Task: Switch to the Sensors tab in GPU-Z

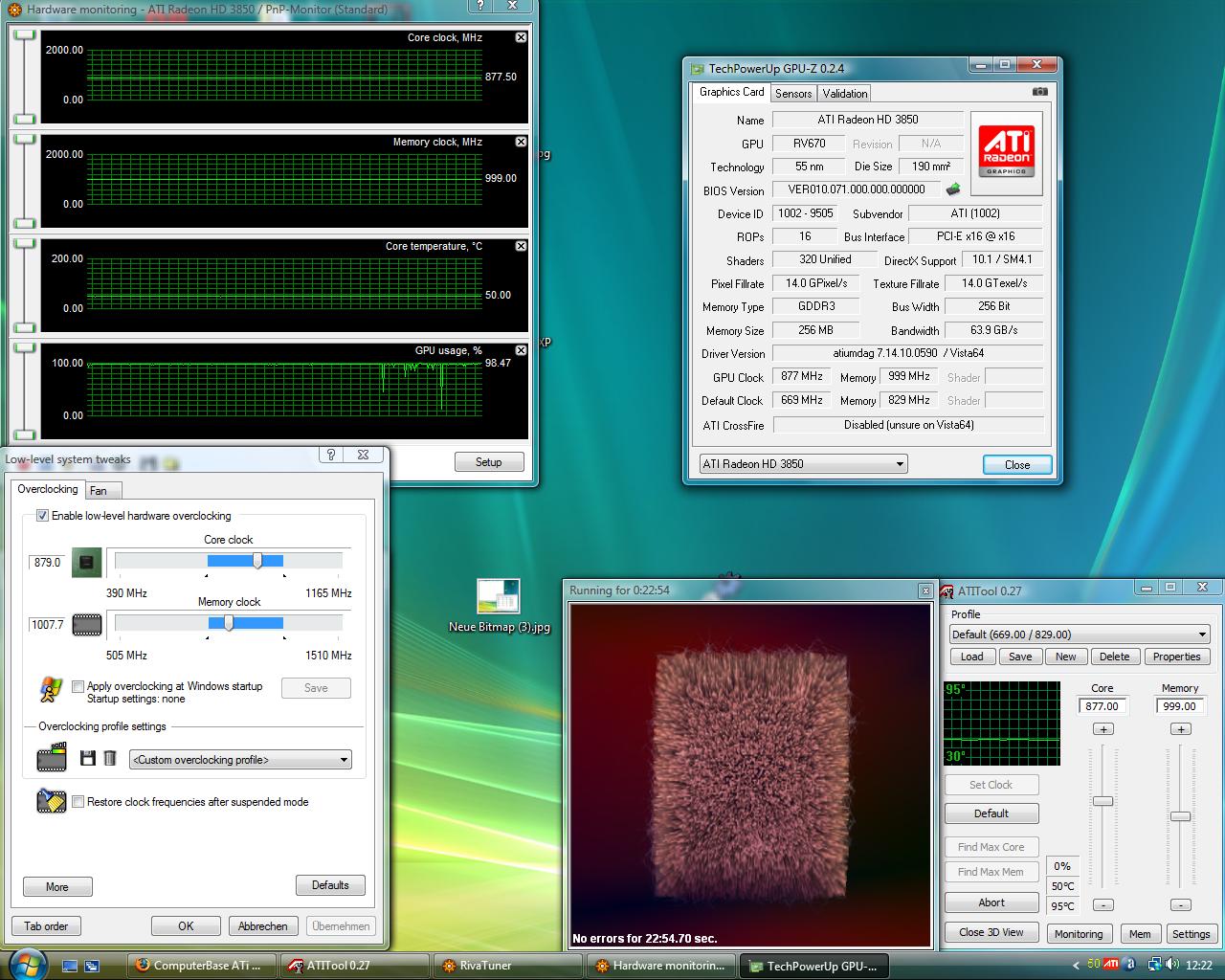Action: [x=793, y=93]
